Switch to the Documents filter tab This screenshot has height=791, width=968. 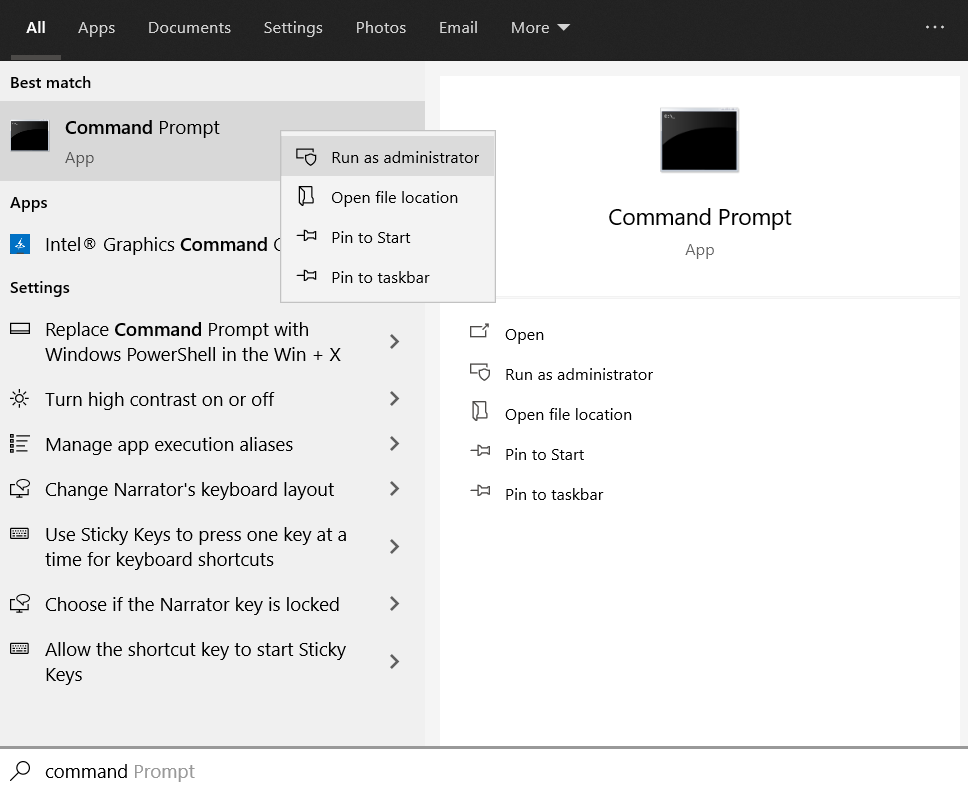pos(189,28)
